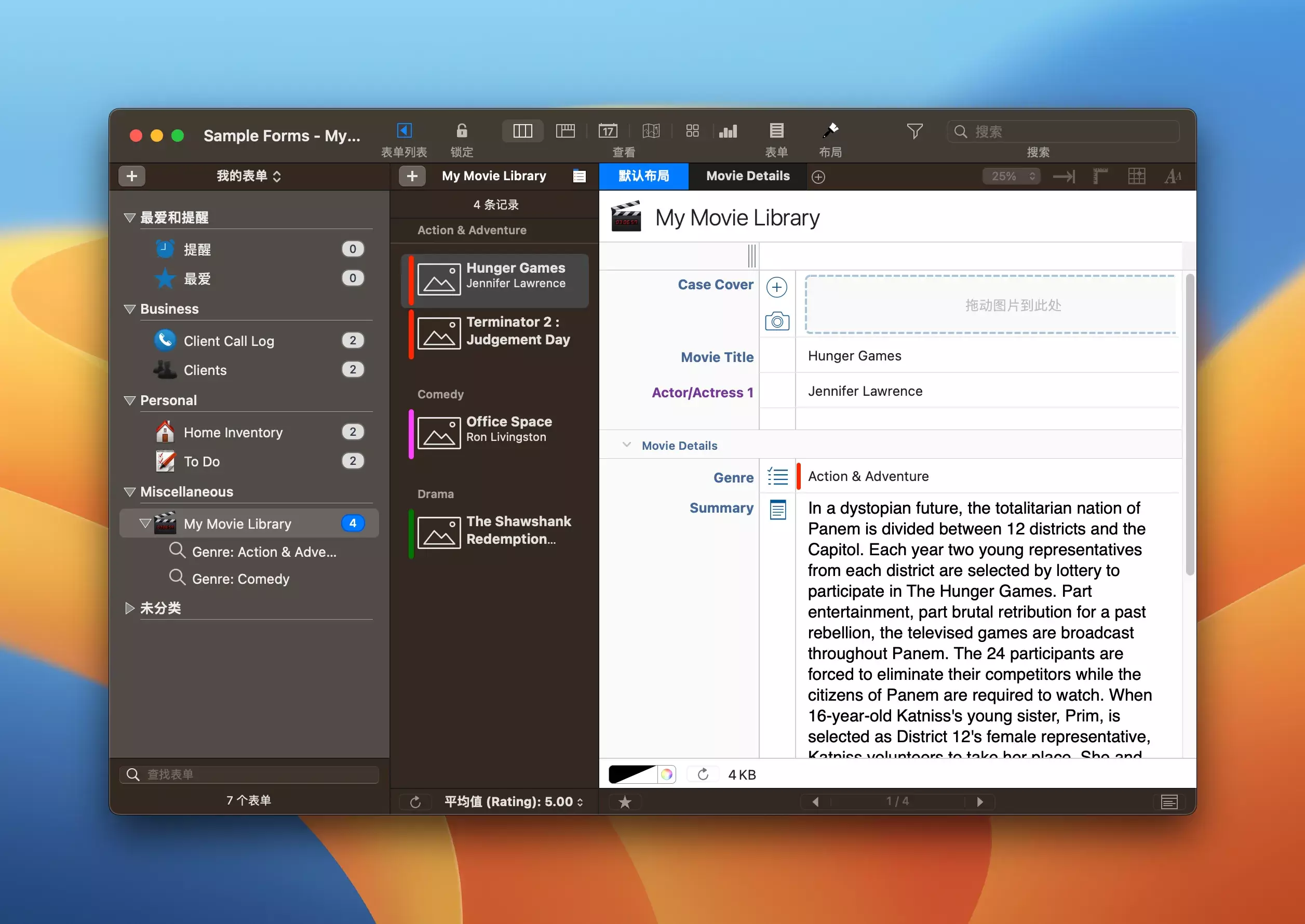Screen dimensions: 1305x924
Task: Switch to the calendar view icon
Action: (x=608, y=131)
